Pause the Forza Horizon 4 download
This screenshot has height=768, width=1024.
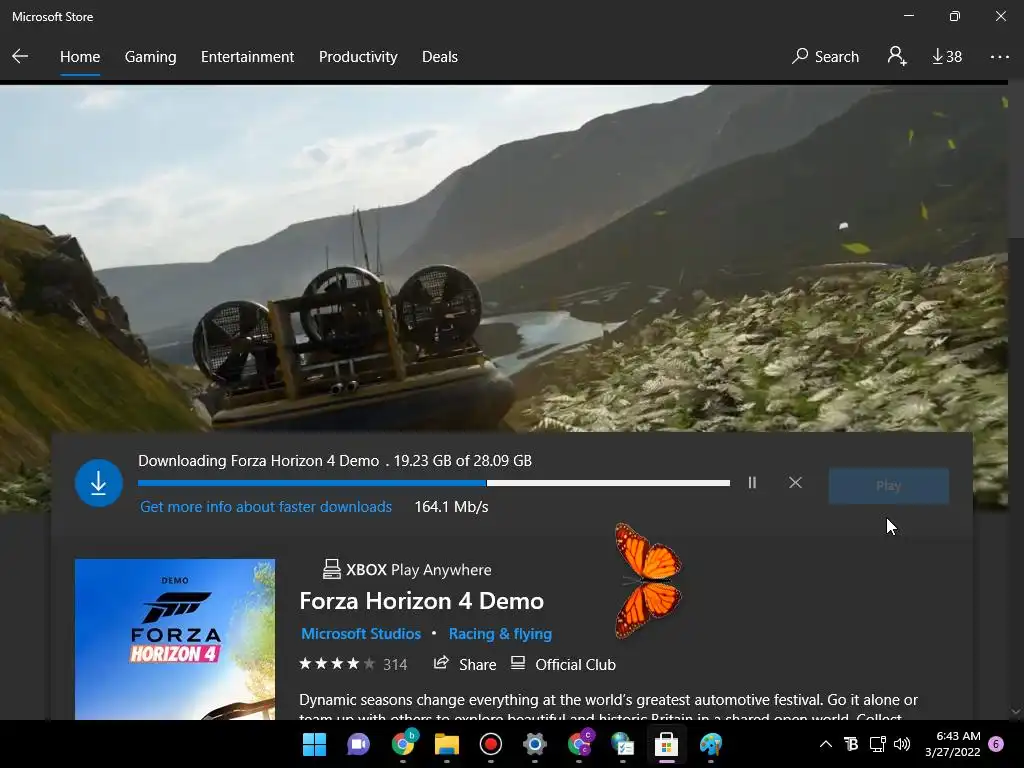coord(752,483)
